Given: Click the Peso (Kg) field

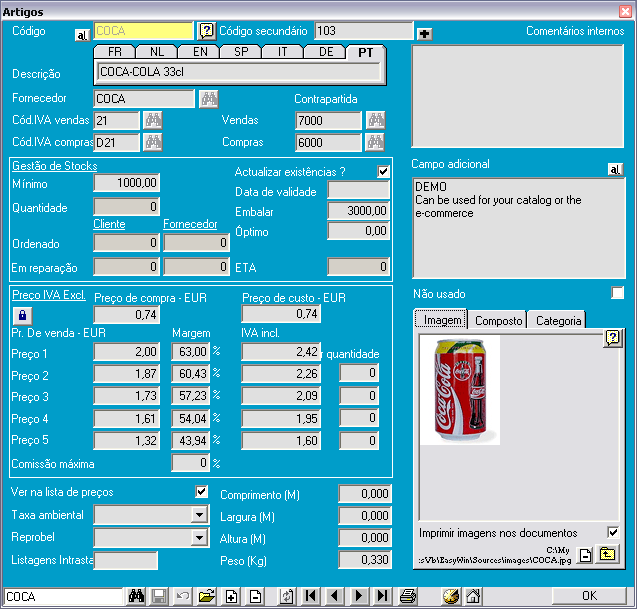Looking at the screenshot, I should (365, 560).
